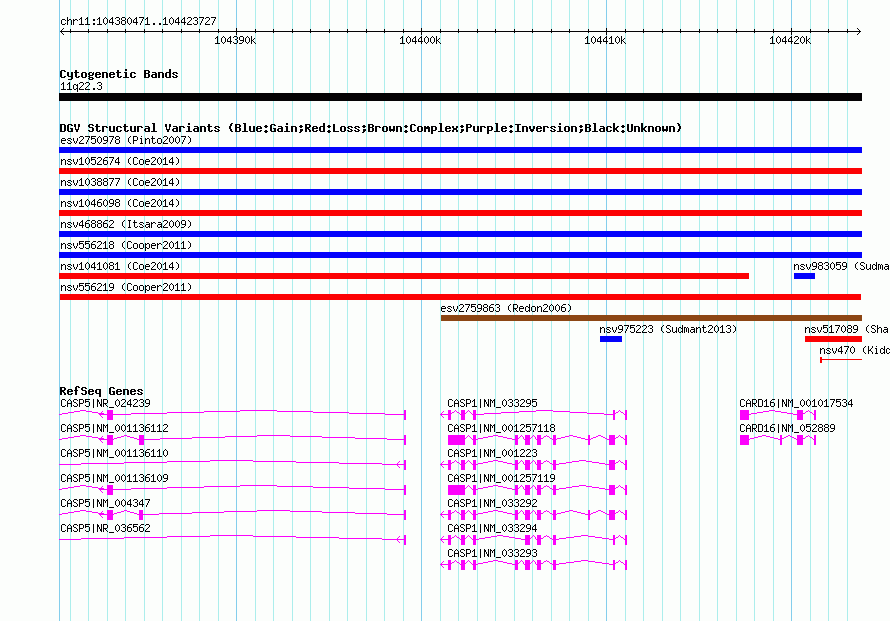The height and width of the screenshot is (621, 890).
Task: Click the Cytogenetic Bands track title
Action: (119, 74)
